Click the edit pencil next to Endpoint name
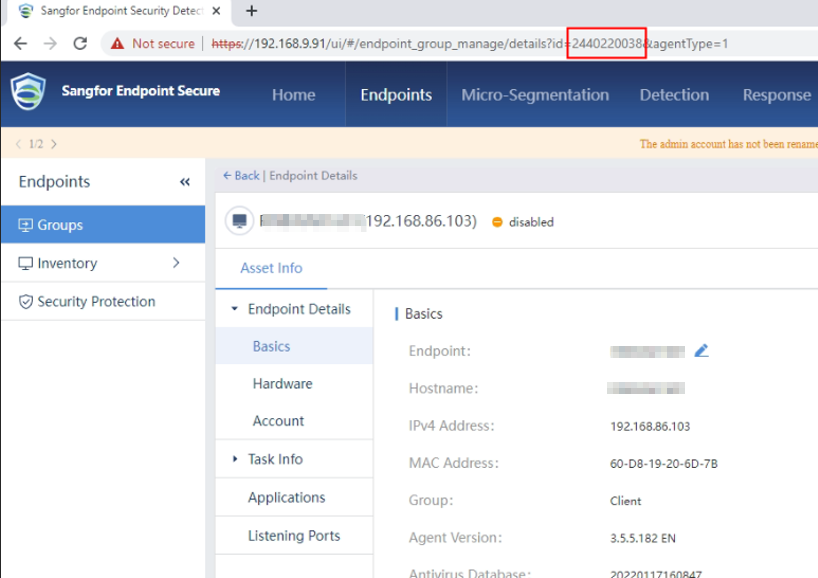The image size is (818, 578). tap(701, 351)
